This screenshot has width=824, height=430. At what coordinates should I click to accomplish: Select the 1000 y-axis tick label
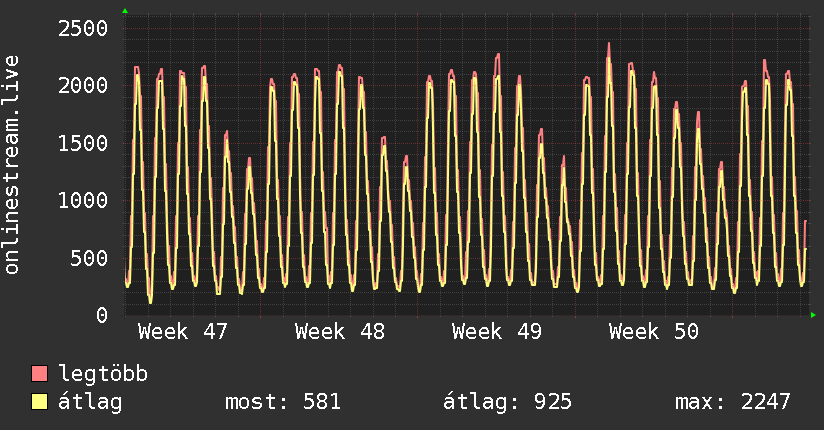[80, 200]
